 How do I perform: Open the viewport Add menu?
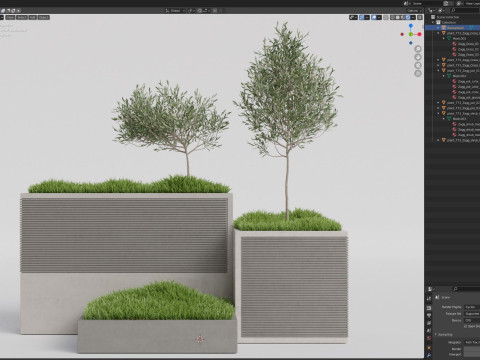33,17
